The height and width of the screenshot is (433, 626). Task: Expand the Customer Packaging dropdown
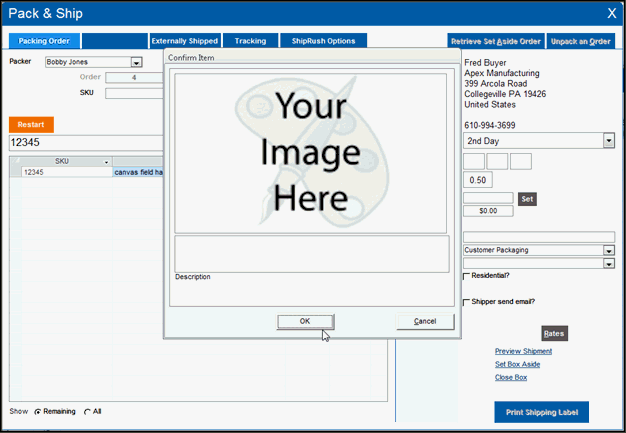point(608,250)
